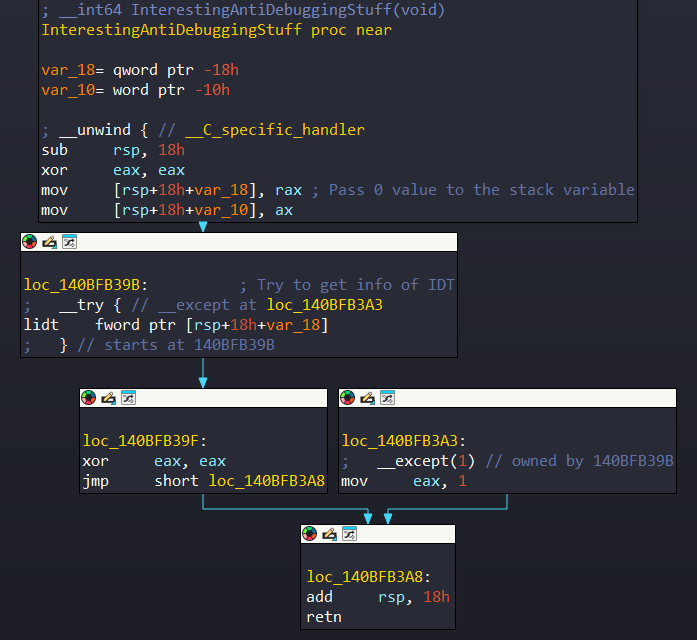Click color icon in loc_140BFB39F block header
This screenshot has height=640, width=697.
point(88,398)
